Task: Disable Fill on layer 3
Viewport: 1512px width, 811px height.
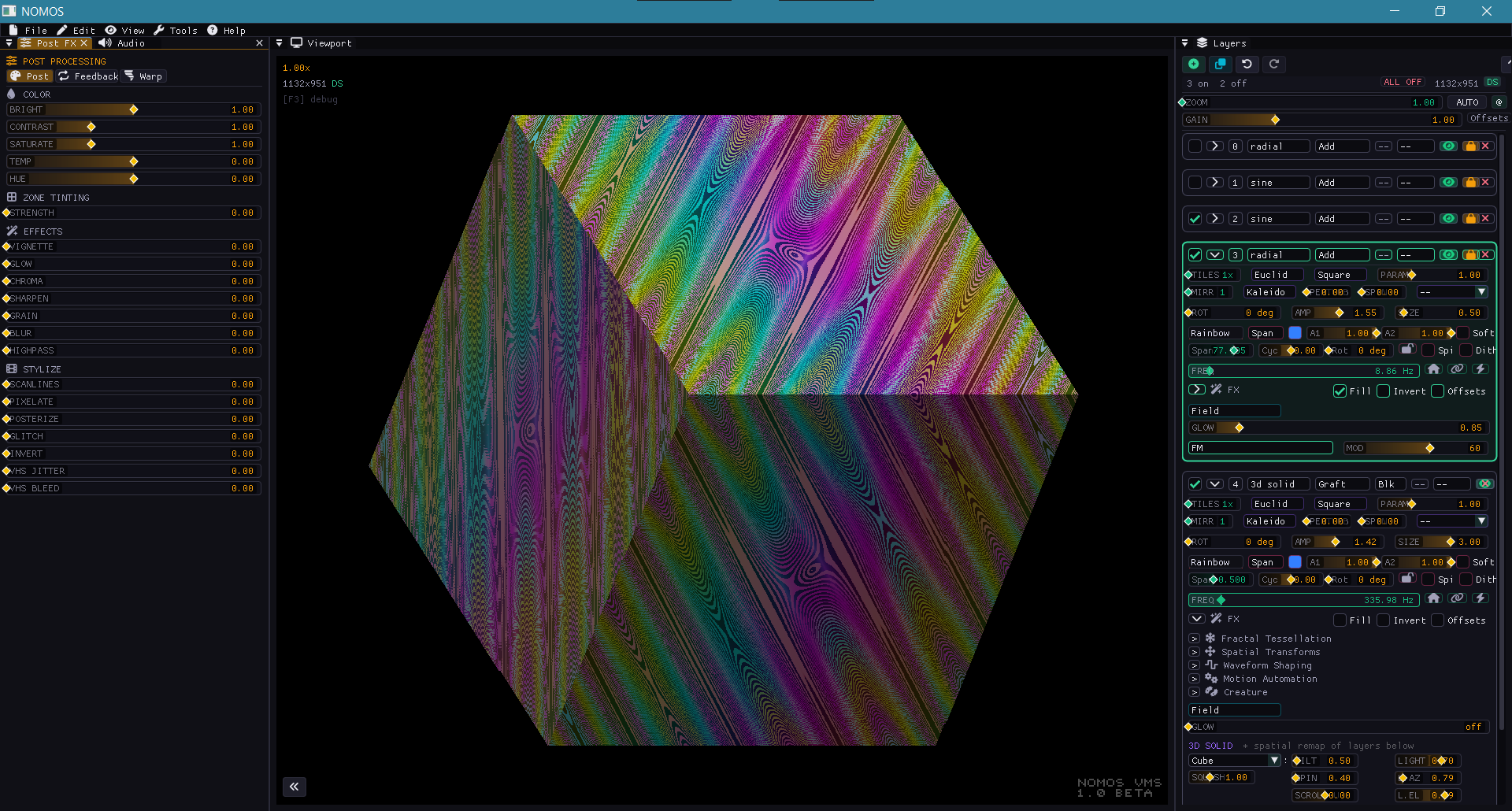Action: (1339, 391)
